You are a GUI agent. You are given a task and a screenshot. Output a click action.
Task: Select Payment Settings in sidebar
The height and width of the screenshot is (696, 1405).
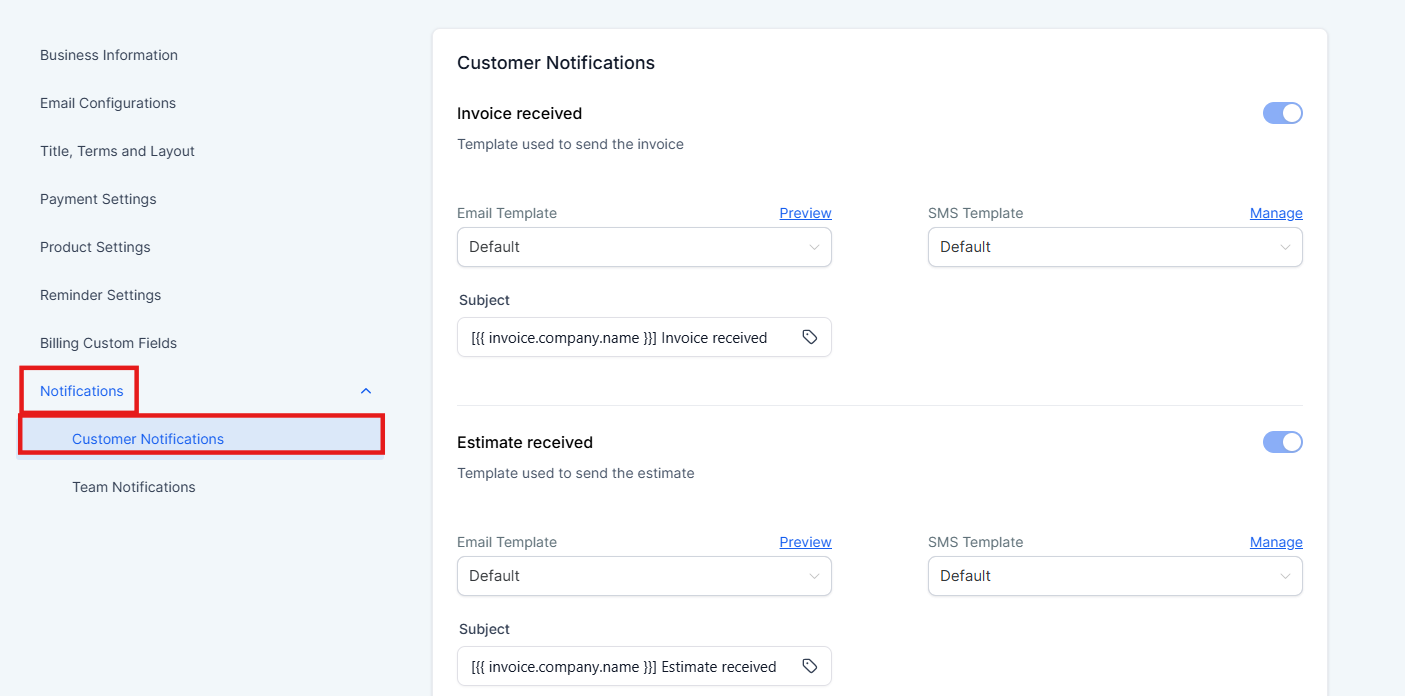point(98,199)
